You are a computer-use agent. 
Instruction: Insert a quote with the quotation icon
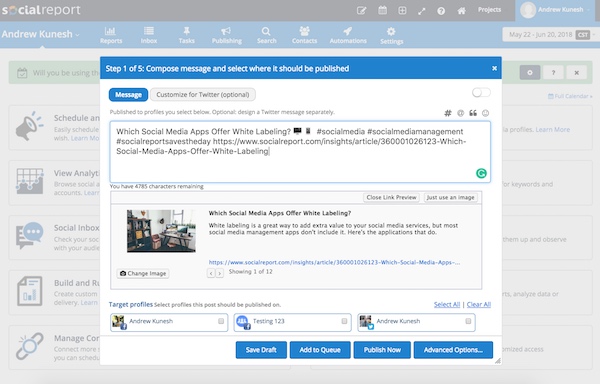click(x=473, y=113)
